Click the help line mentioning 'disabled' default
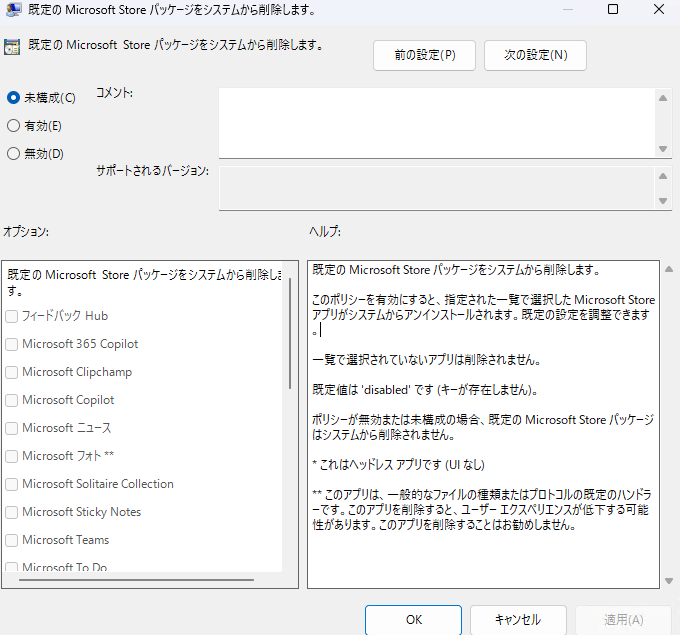 pos(425,390)
